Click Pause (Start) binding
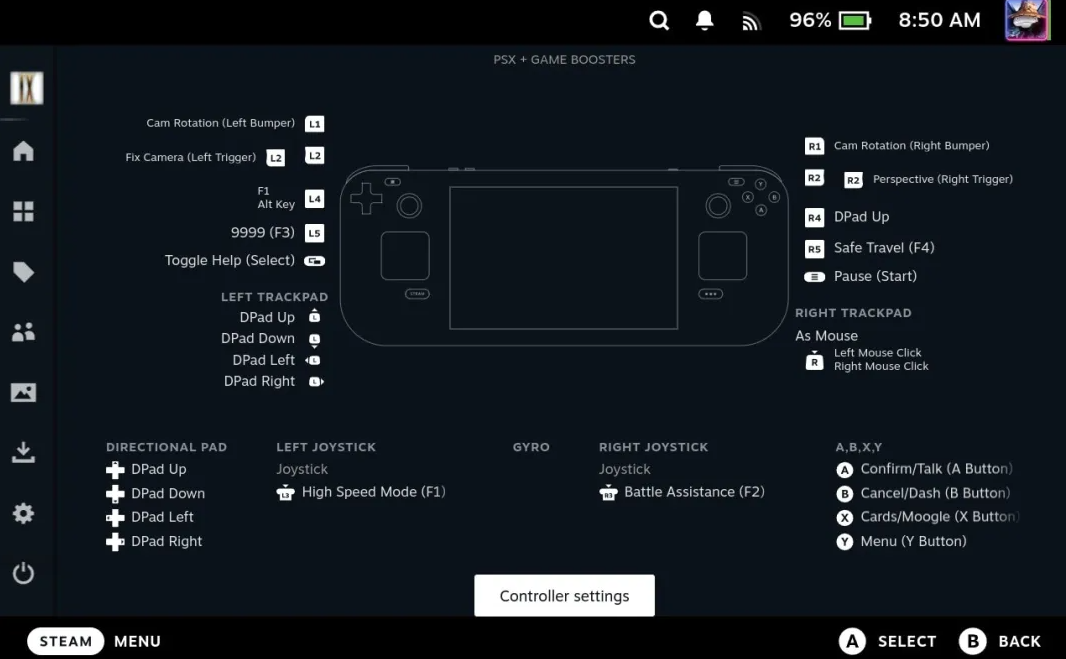The width and height of the screenshot is (1066, 659). click(876, 276)
